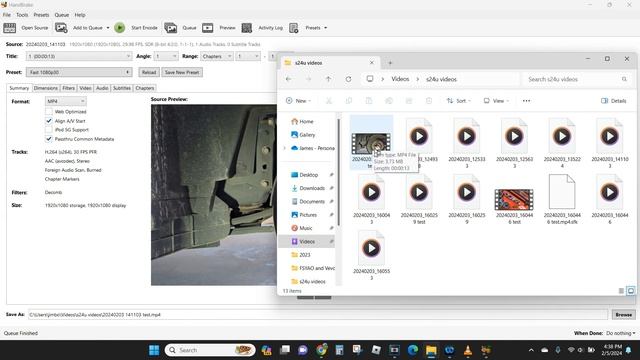
Task: Click the Add to Queue icon
Action: [x=61, y=28]
